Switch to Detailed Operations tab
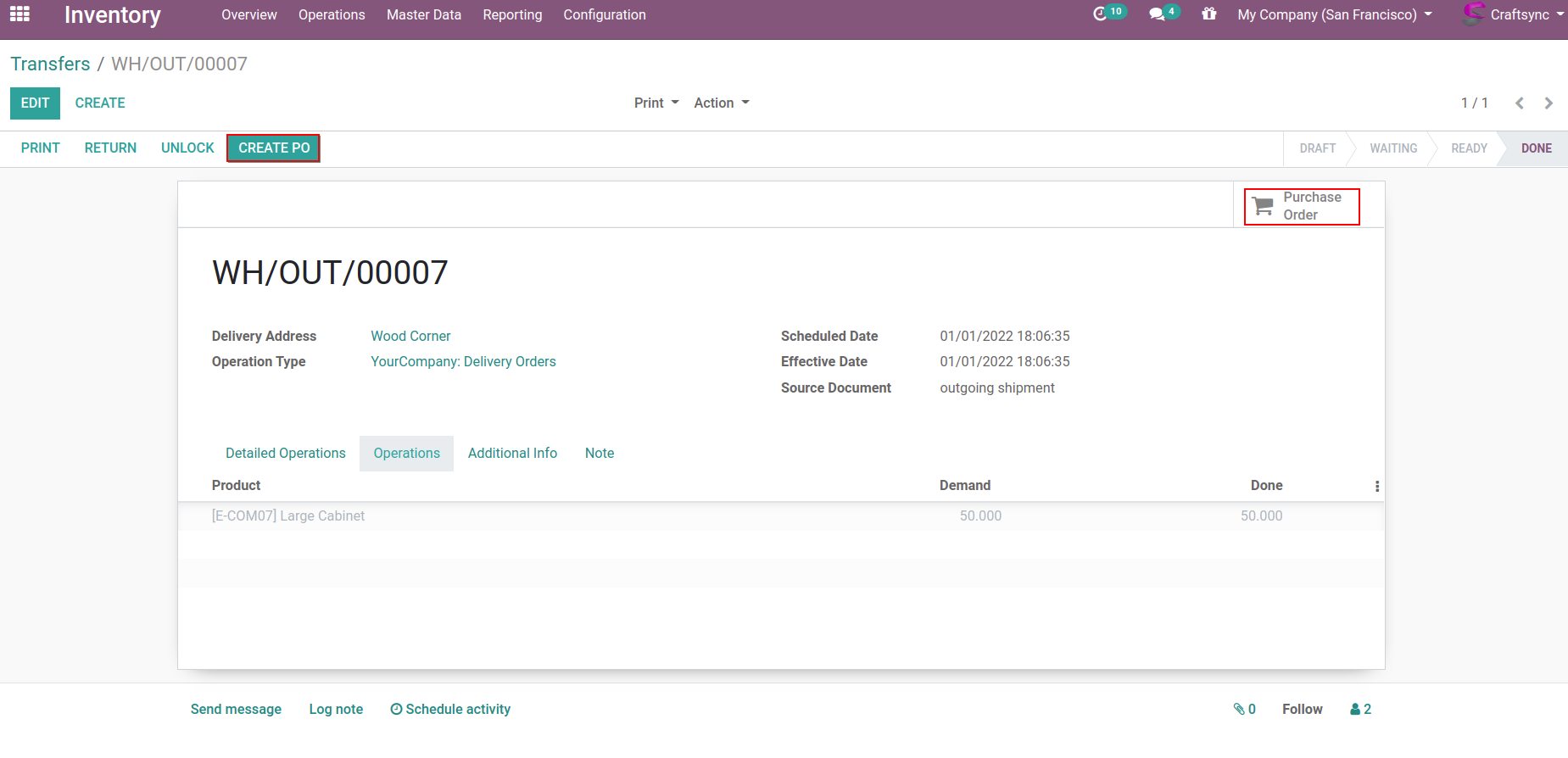The height and width of the screenshot is (758, 1568). 285,453
